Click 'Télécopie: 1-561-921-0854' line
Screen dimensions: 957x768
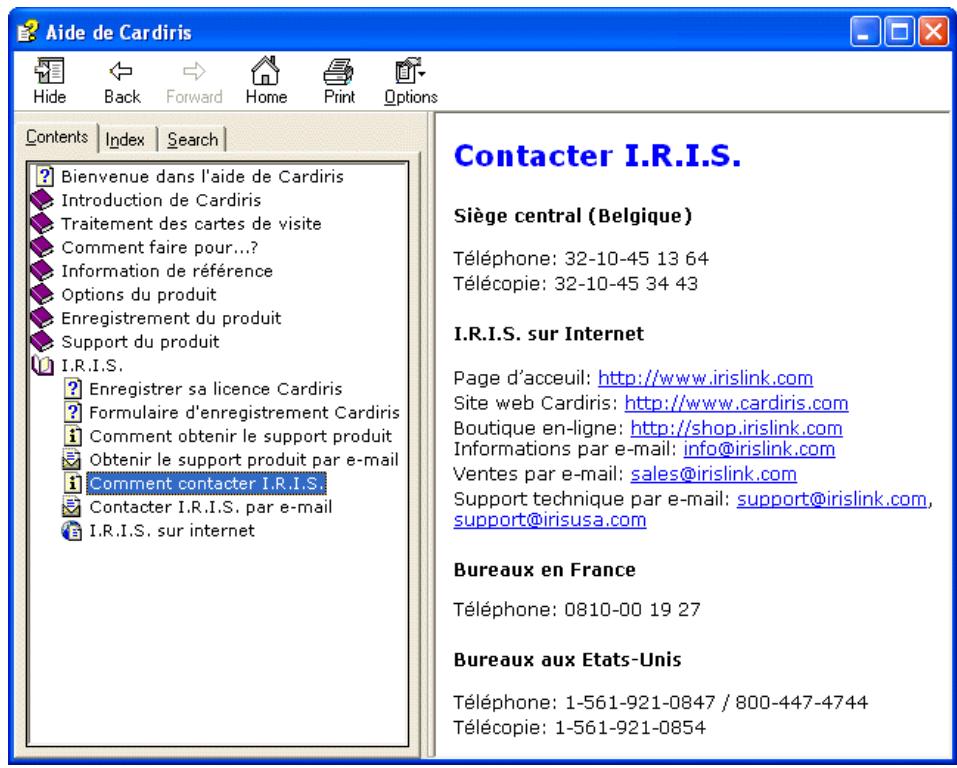(x=579, y=728)
